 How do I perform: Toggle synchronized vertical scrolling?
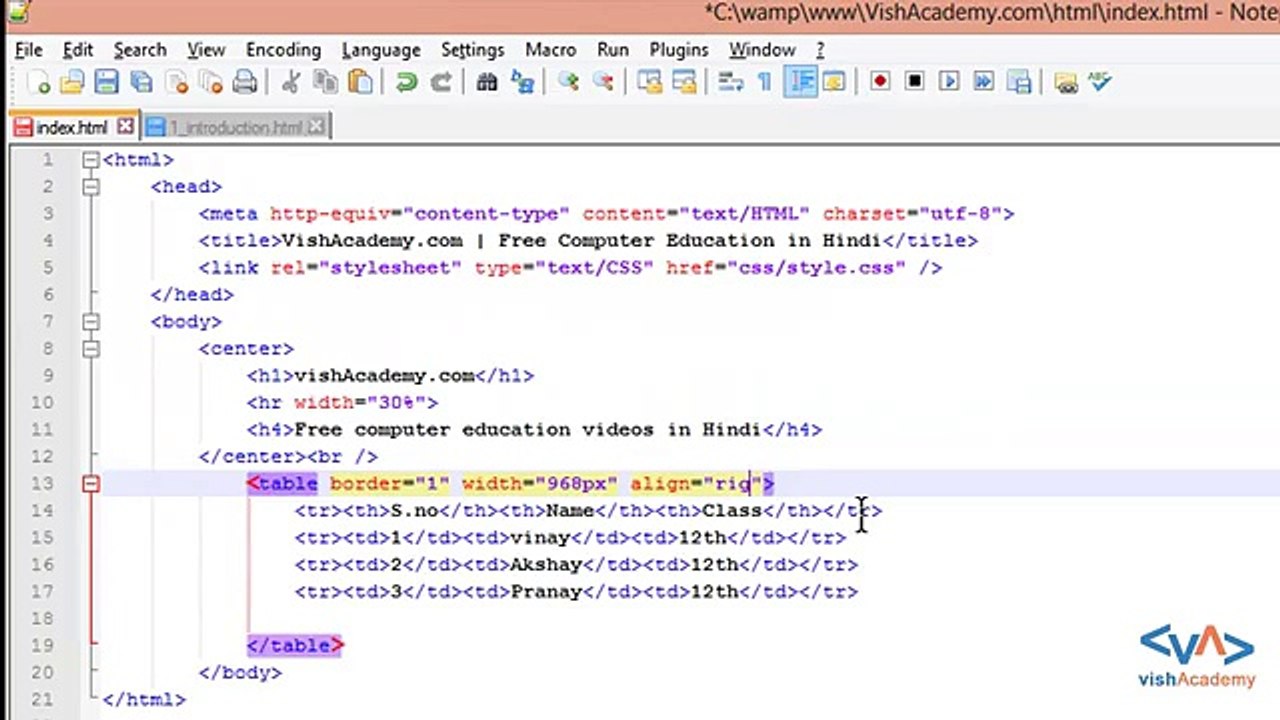click(x=650, y=82)
